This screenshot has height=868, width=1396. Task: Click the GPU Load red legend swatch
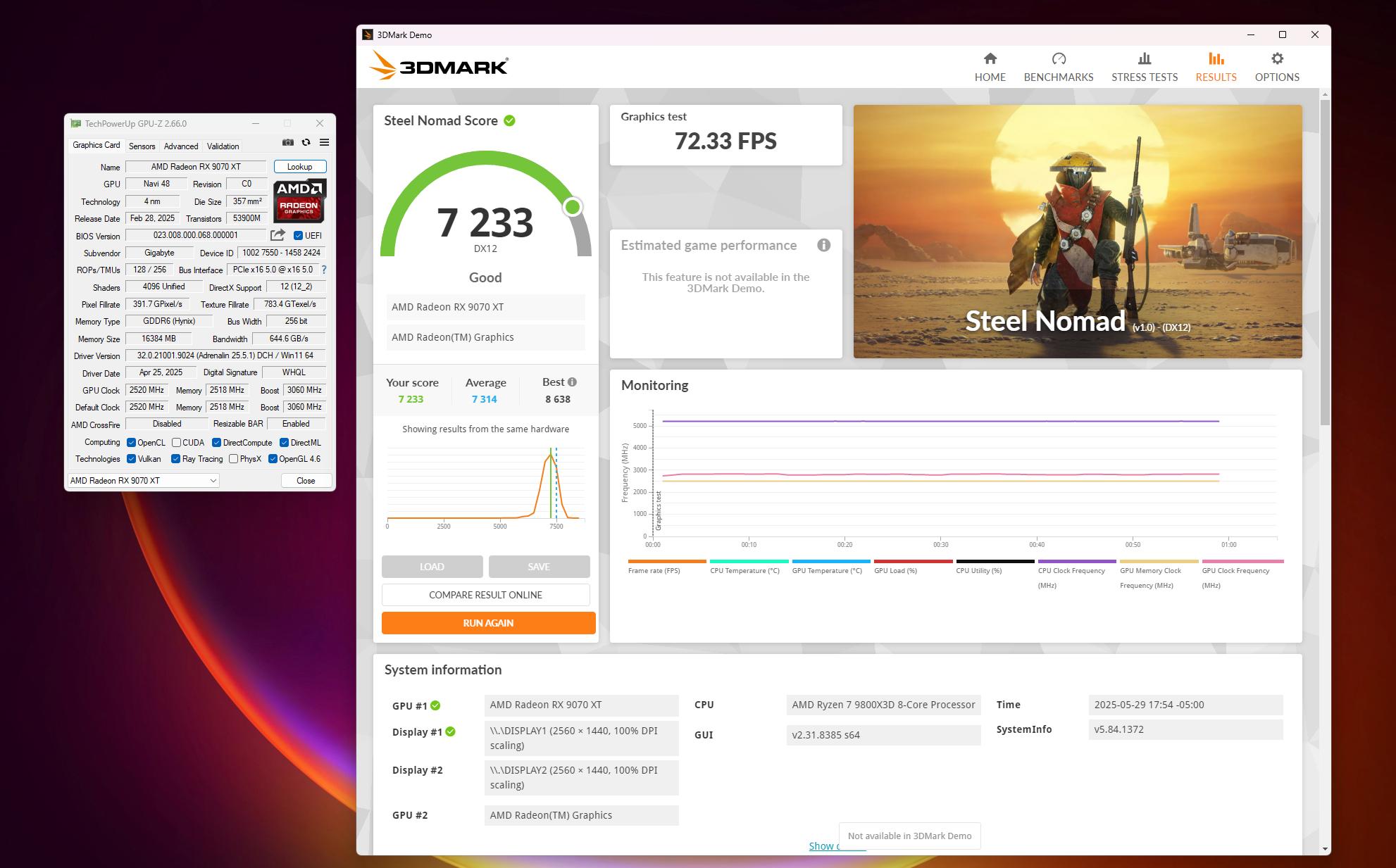(x=913, y=562)
